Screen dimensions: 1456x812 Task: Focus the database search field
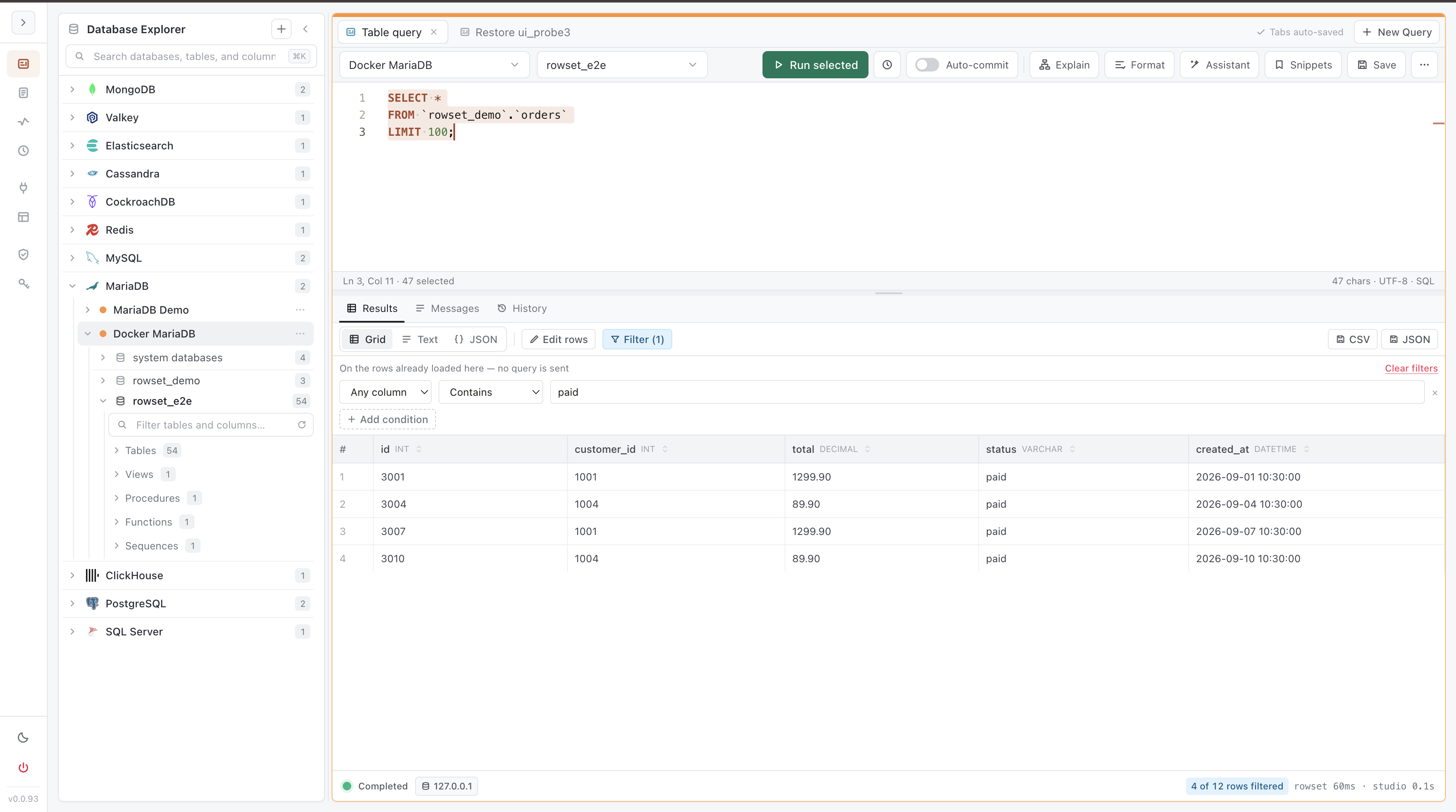tap(191, 57)
